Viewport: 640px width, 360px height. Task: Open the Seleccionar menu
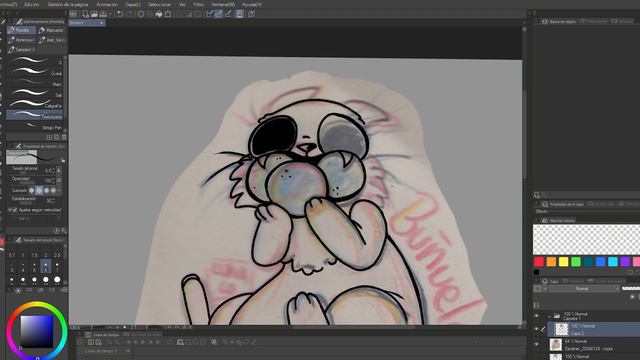[x=160, y=4]
